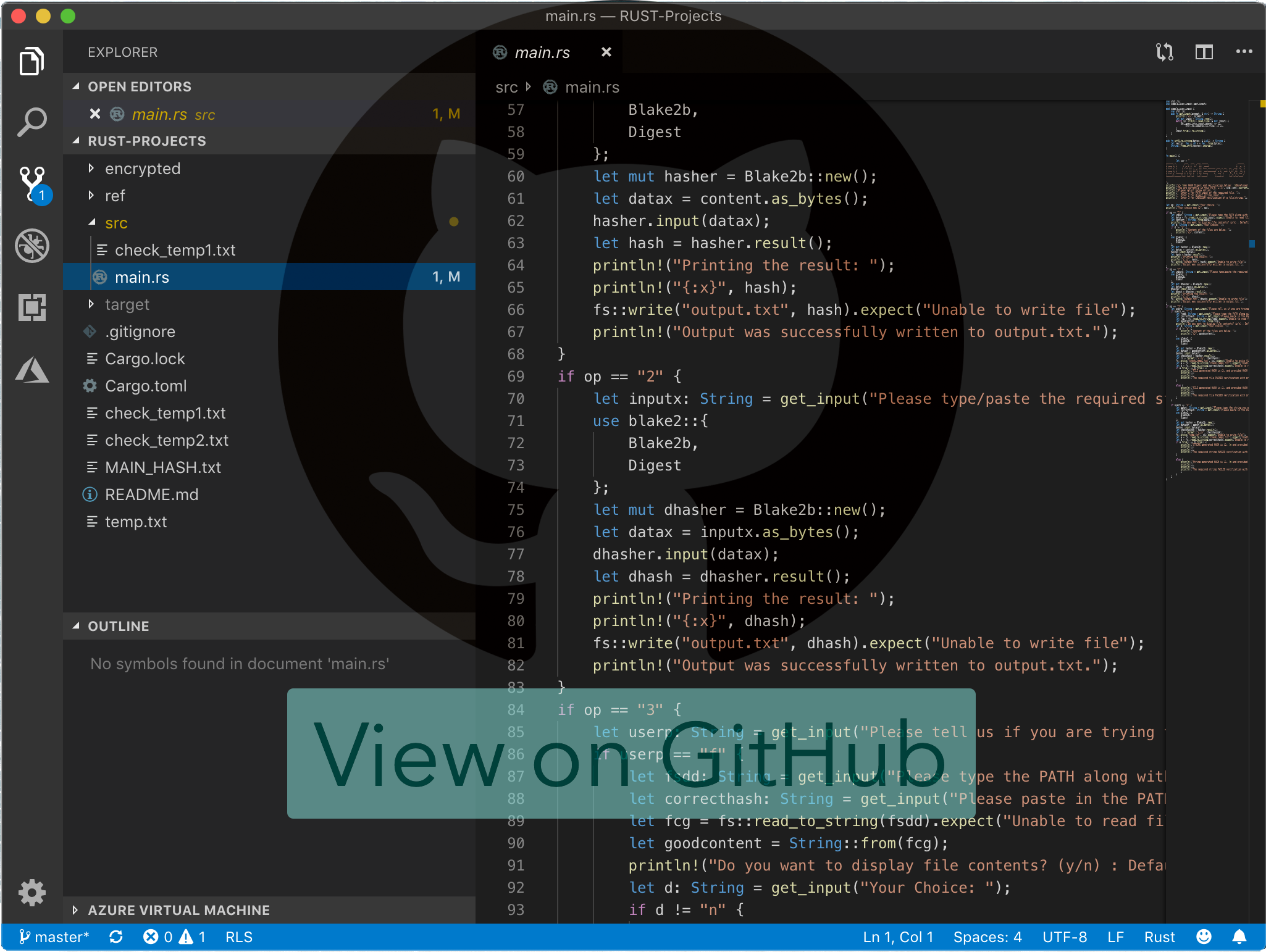
Task: Click Open Changes icon in editor toolbar
Action: point(1165,52)
